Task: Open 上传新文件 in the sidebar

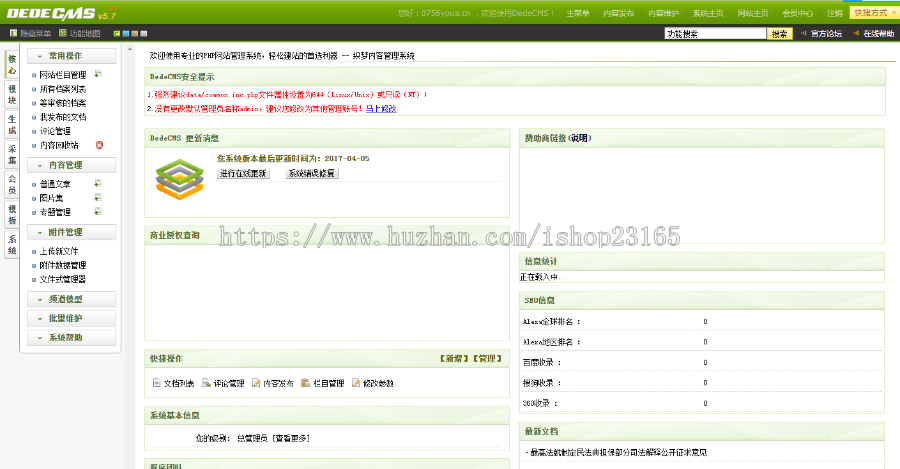Action: coord(59,251)
